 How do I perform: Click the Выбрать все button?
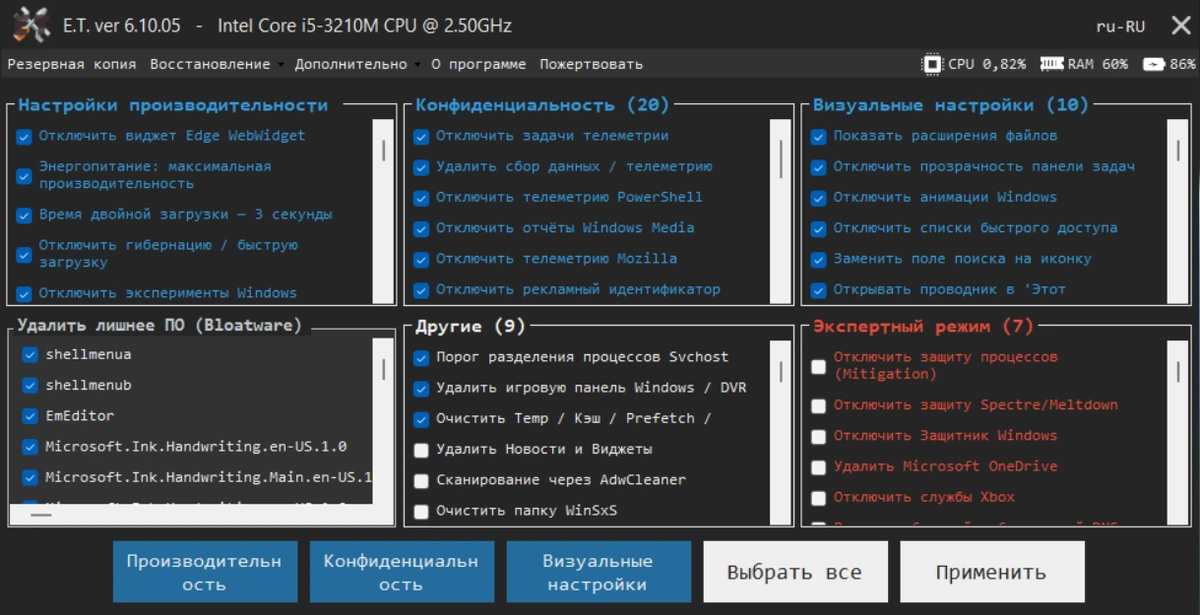pos(795,572)
